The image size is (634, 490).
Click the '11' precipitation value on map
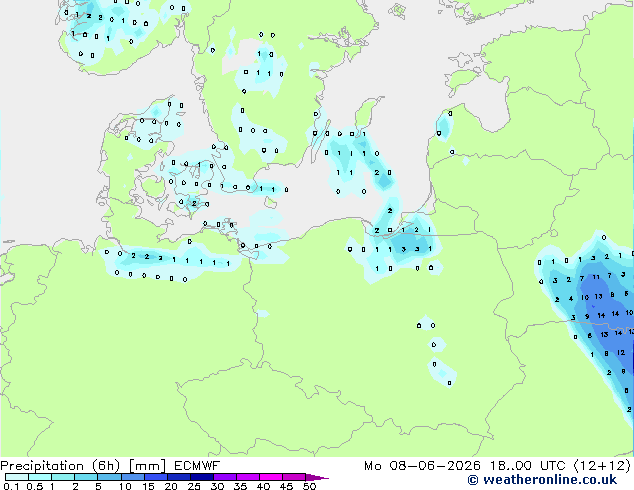click(x=596, y=277)
